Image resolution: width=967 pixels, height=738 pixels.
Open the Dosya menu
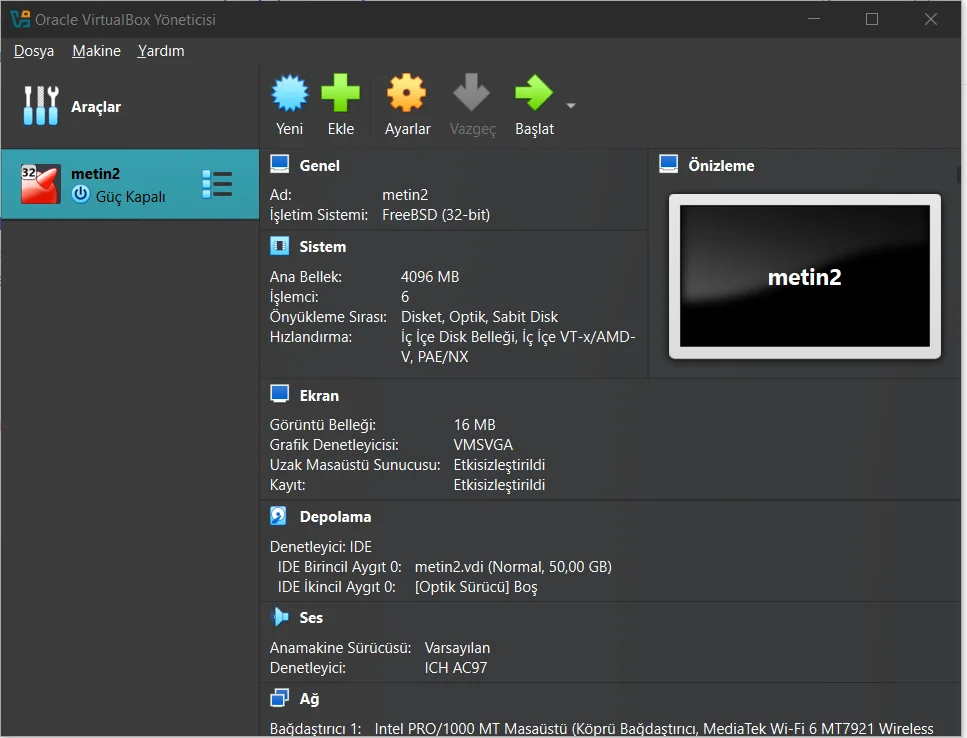tap(34, 51)
